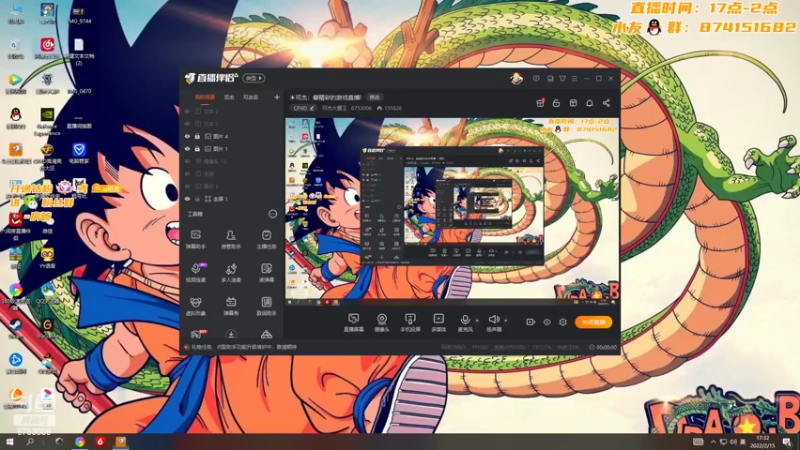This screenshot has width=800, height=450.
Task: Switch orientation pill next to the app logo
Action: pos(254,79)
